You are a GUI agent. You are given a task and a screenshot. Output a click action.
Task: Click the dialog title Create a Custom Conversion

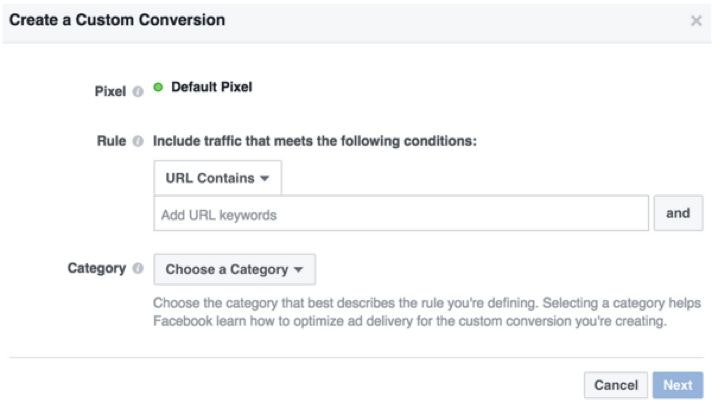[x=117, y=19]
